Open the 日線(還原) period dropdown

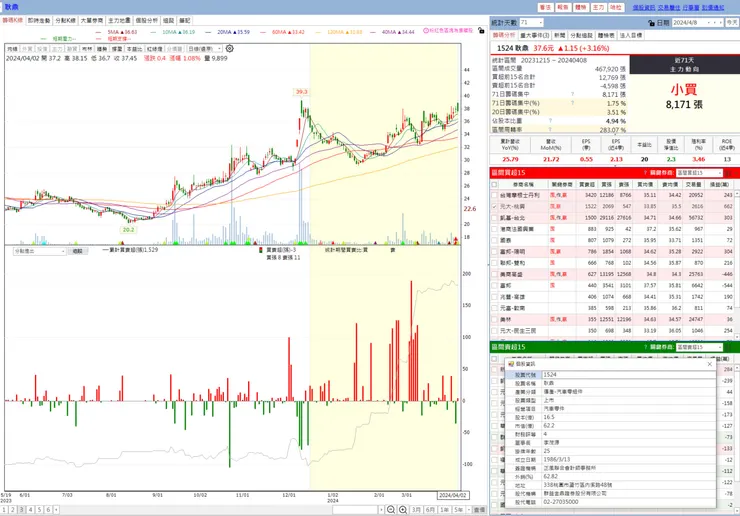[204, 49]
